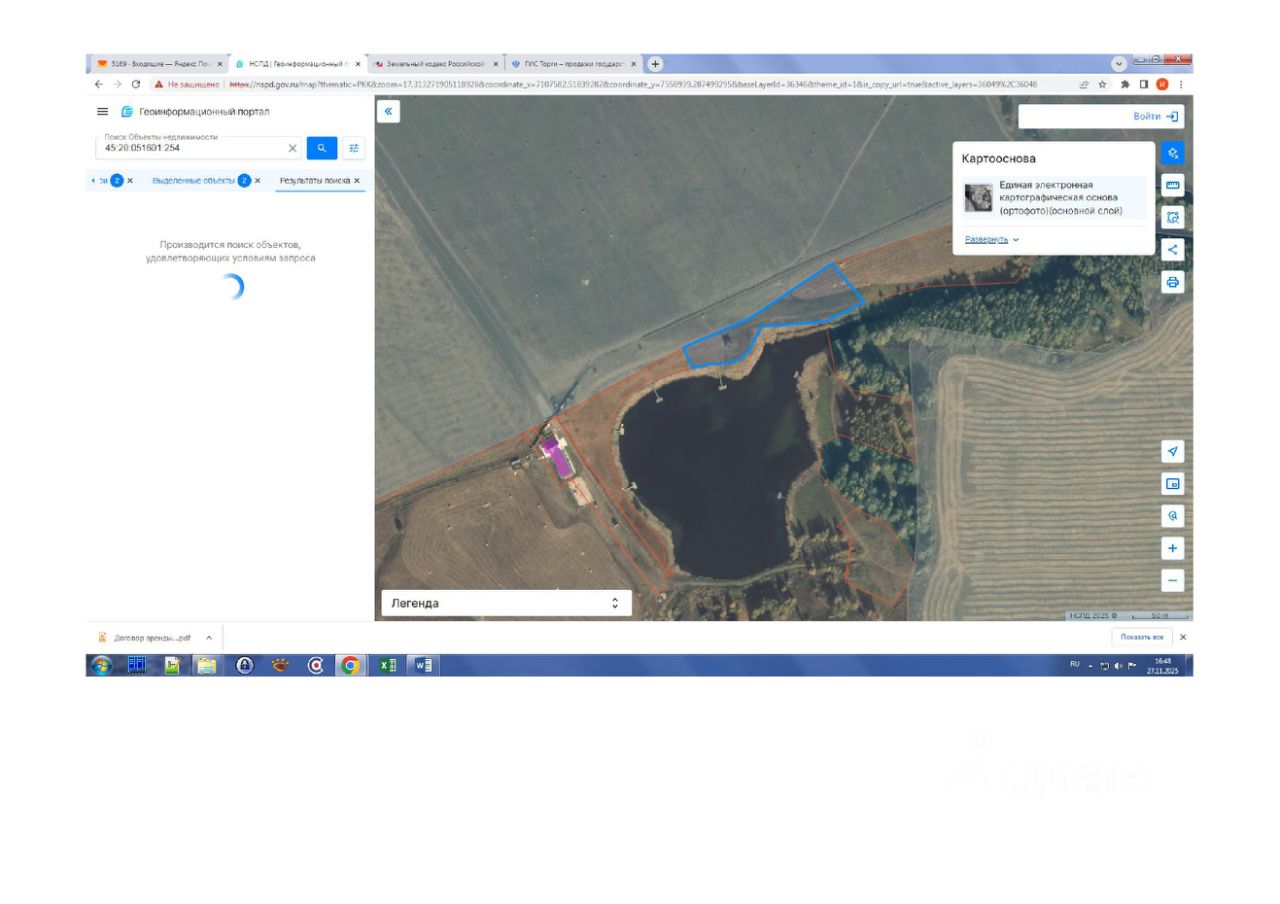Click the 'Геоинформационный портал' logo link
This screenshot has width=1280, height=904.
[195, 112]
